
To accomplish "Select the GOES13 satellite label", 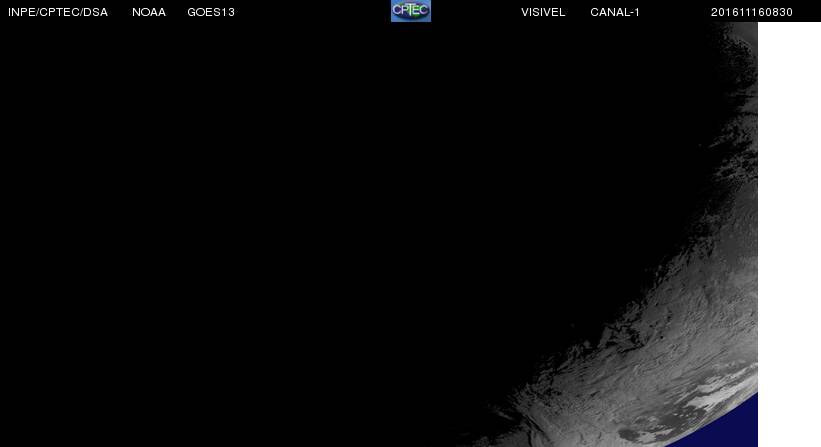I will click(x=211, y=12).
